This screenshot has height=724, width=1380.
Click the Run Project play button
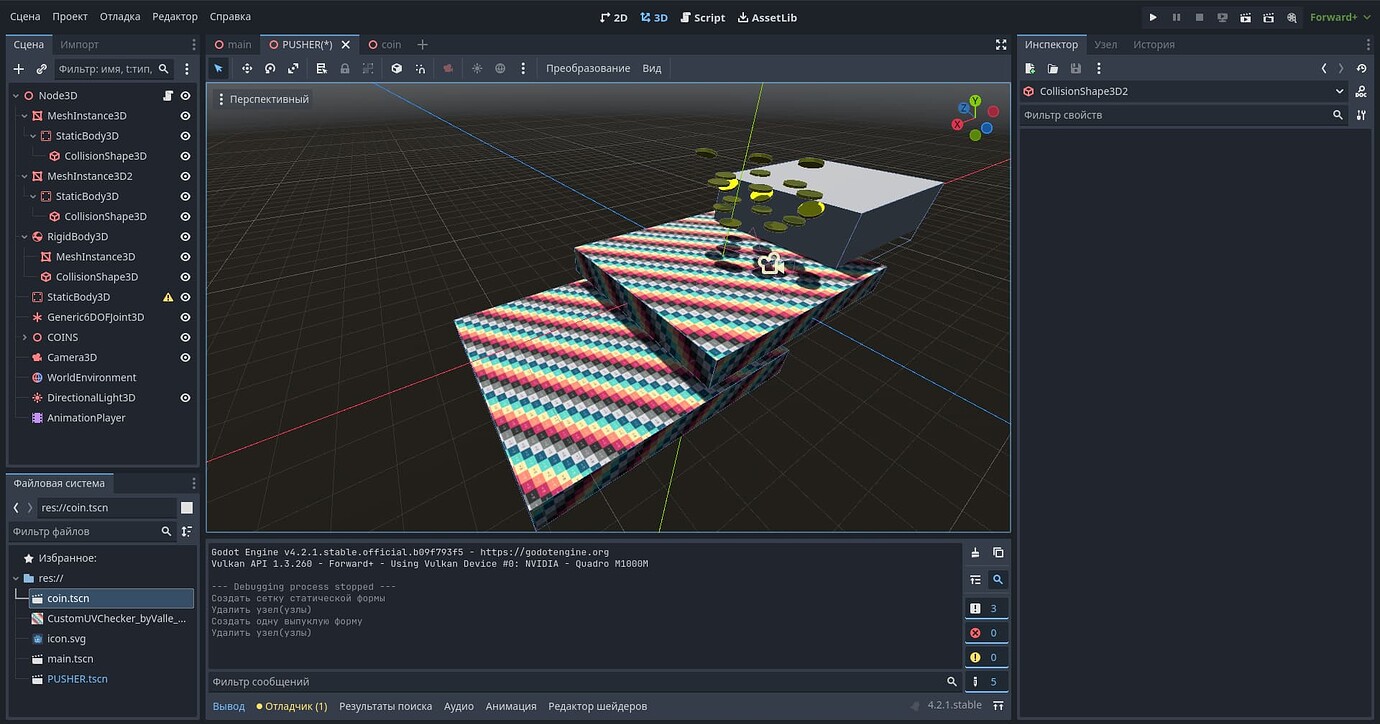click(x=1153, y=17)
